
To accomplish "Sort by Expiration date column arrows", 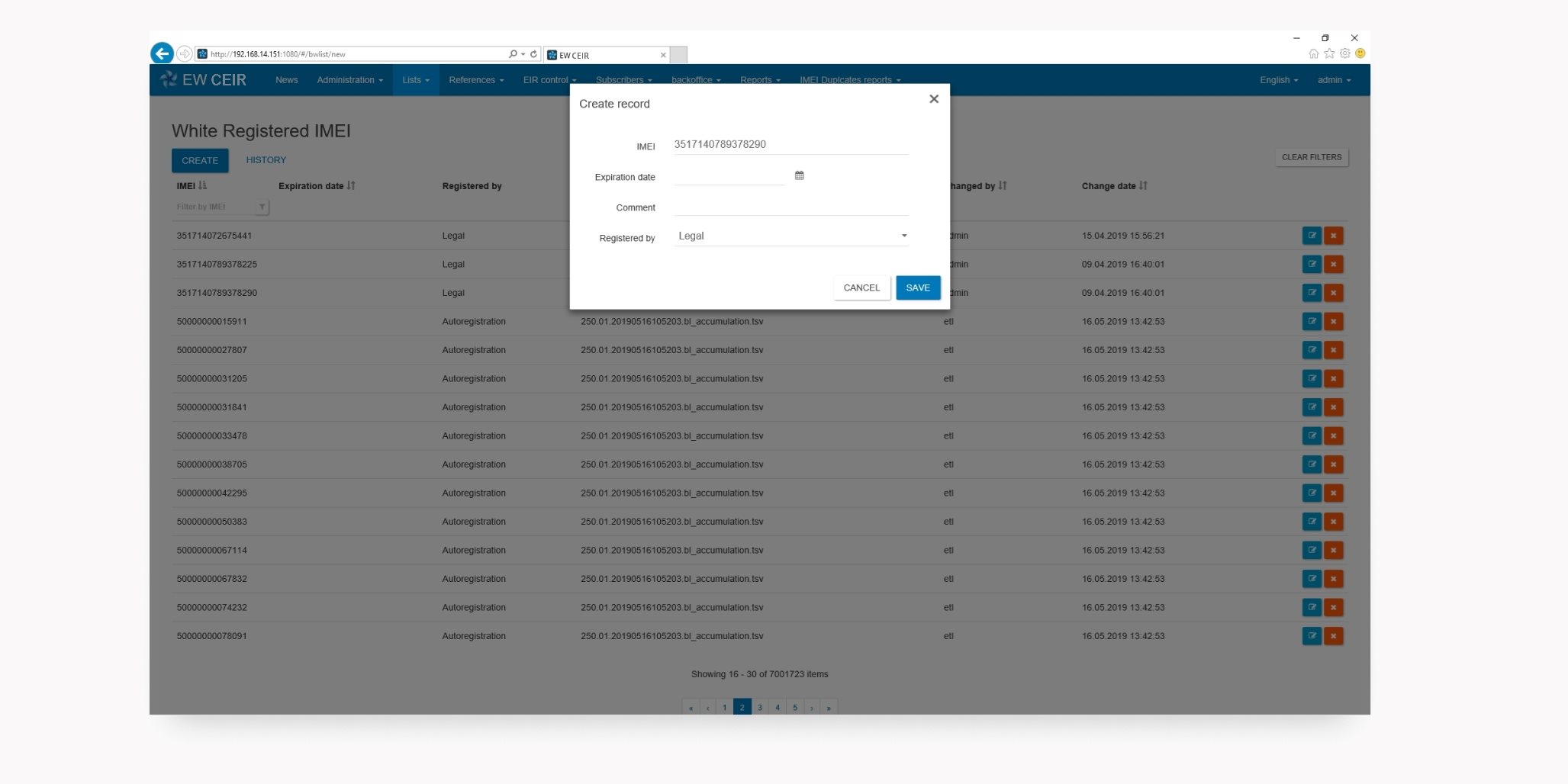I will point(351,185).
